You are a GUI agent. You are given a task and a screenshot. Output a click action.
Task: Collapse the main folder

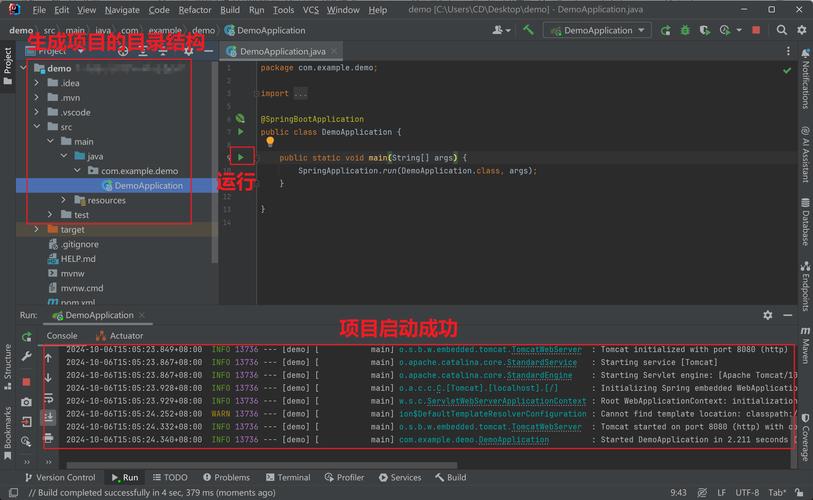(x=50, y=141)
